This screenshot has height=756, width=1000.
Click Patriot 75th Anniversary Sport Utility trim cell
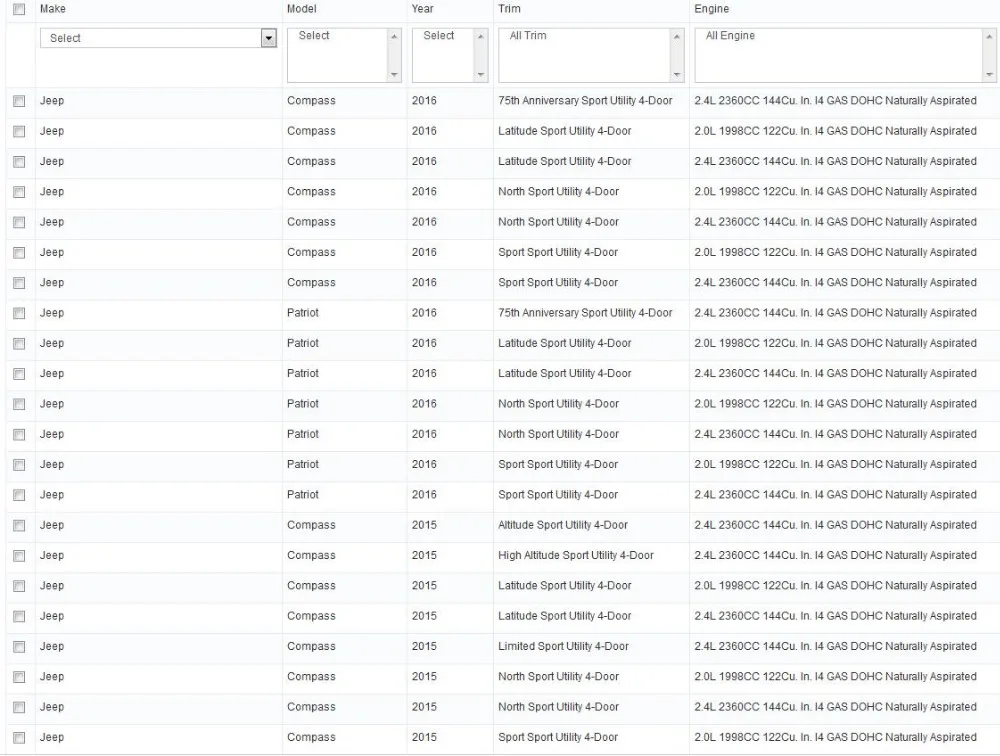point(585,313)
